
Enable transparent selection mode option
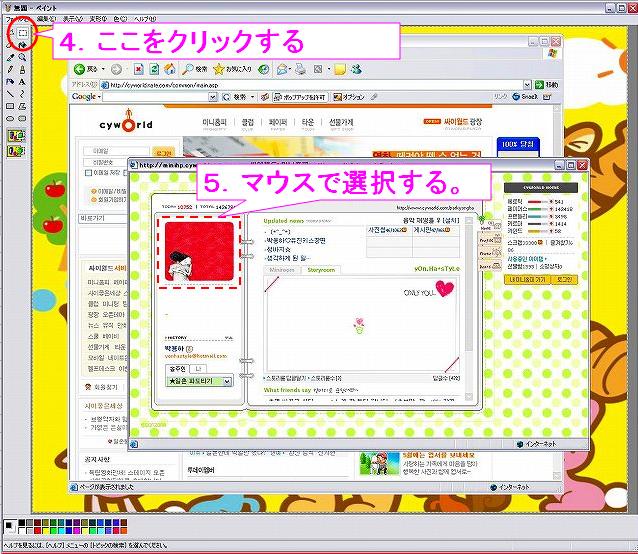click(16, 151)
